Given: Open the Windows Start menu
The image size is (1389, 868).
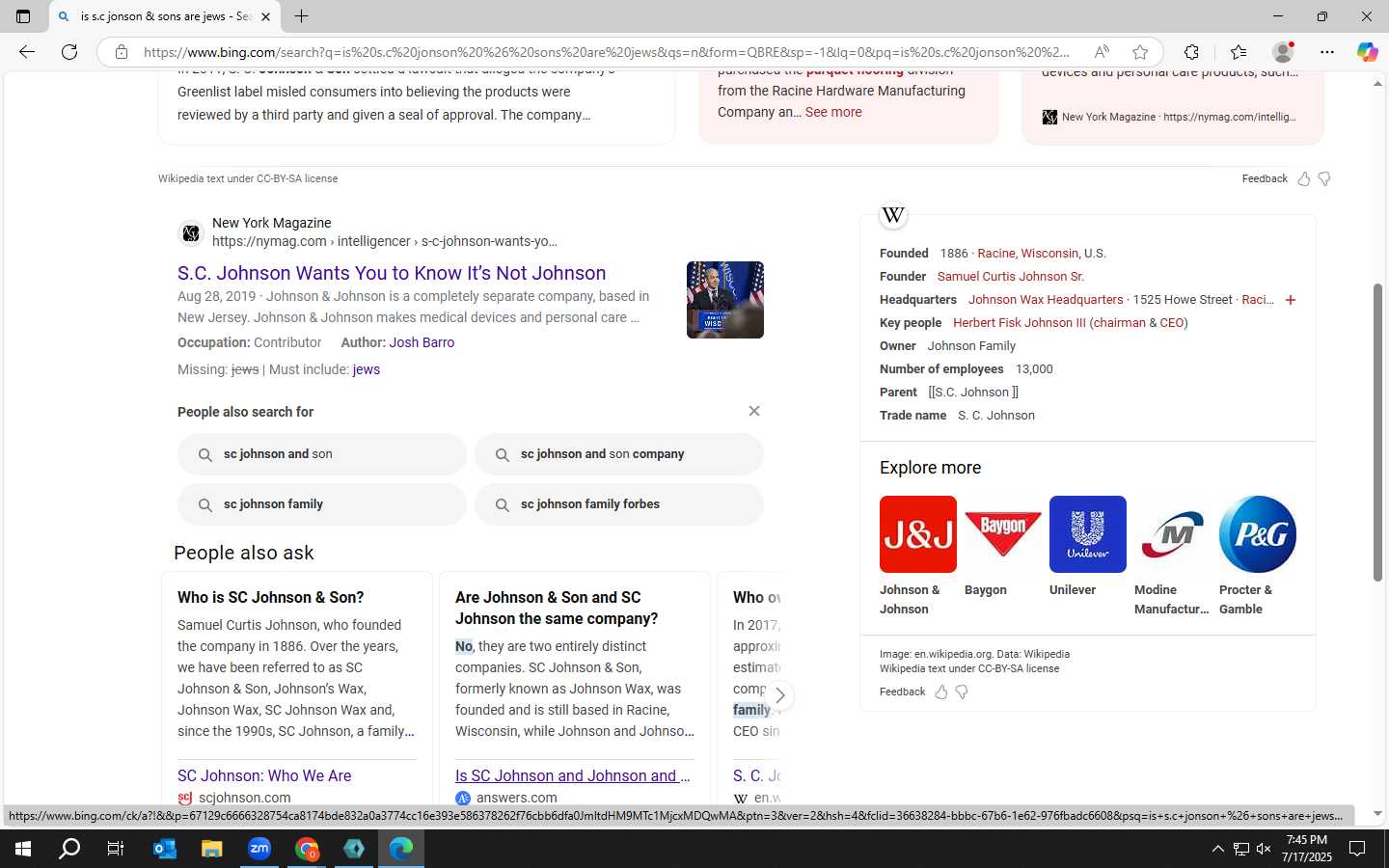Looking at the screenshot, I should (23, 849).
